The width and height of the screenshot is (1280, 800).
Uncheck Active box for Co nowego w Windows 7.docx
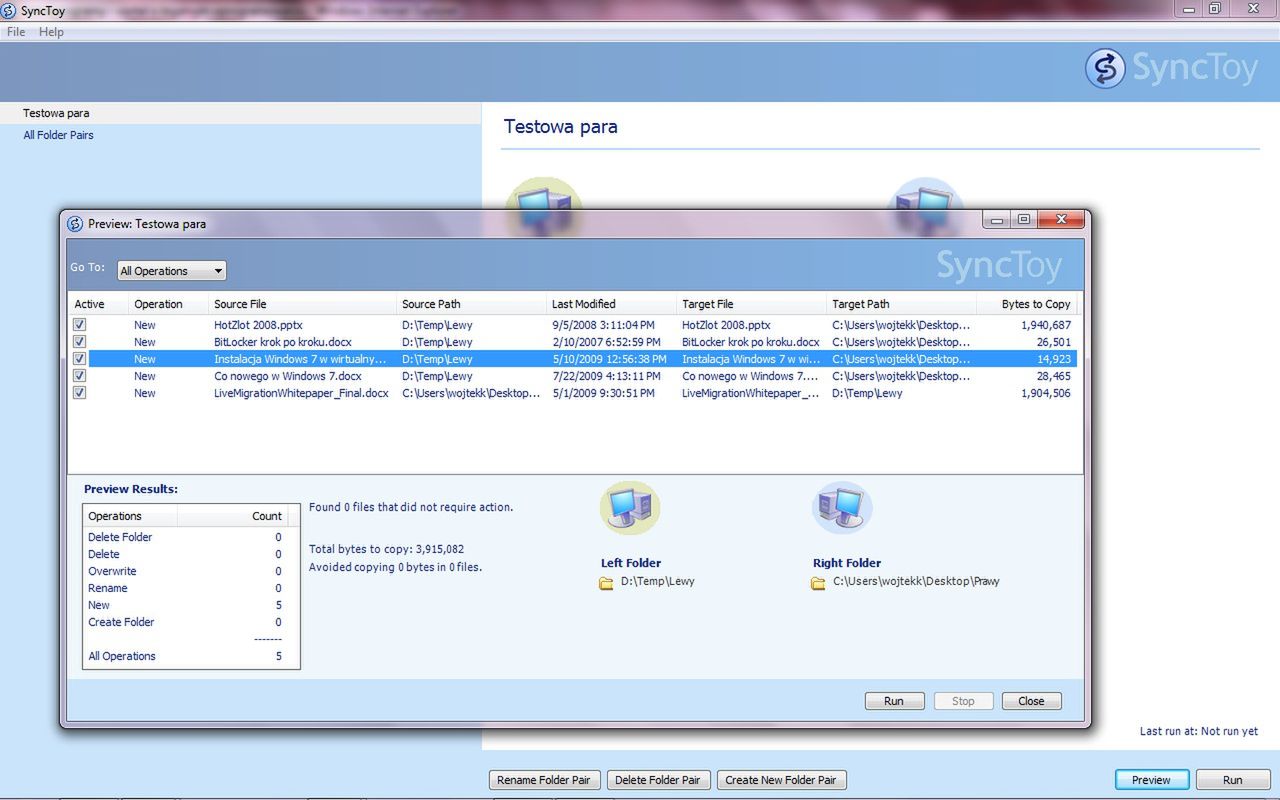click(x=79, y=376)
